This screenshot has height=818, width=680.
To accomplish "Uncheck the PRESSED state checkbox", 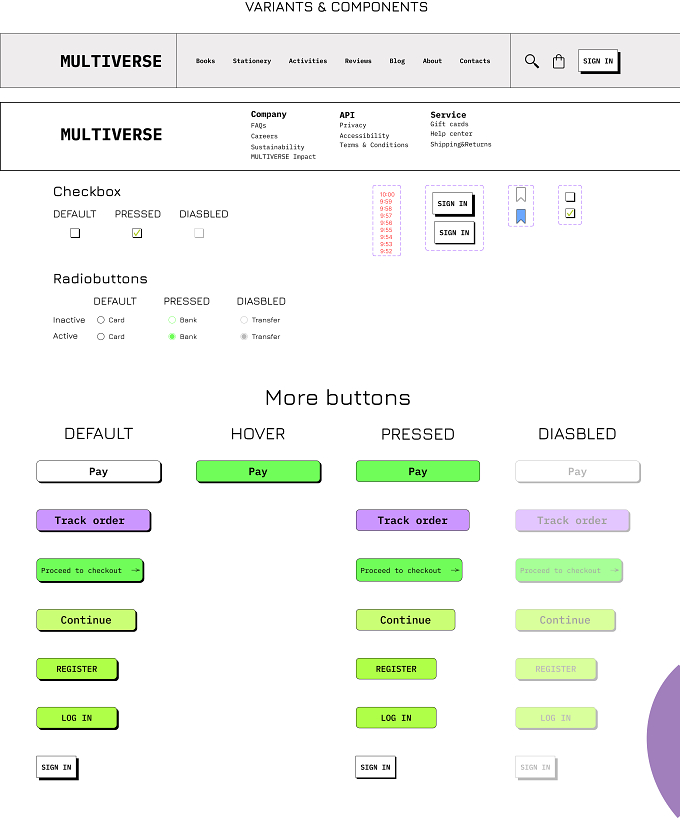I will tap(137, 233).
